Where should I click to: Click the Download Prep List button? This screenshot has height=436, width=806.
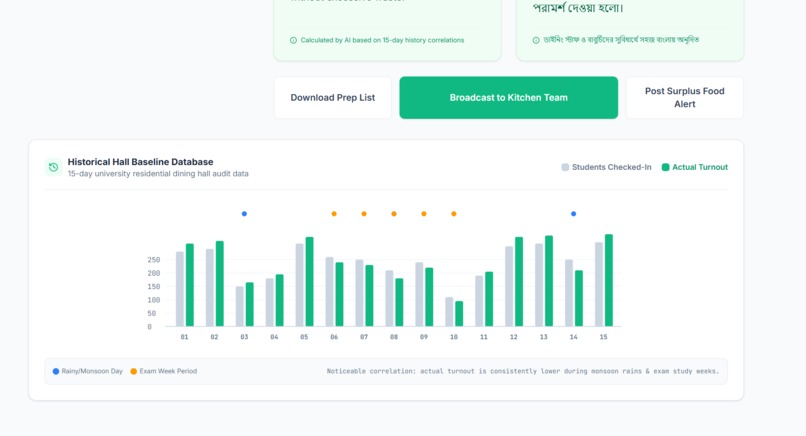[333, 98]
